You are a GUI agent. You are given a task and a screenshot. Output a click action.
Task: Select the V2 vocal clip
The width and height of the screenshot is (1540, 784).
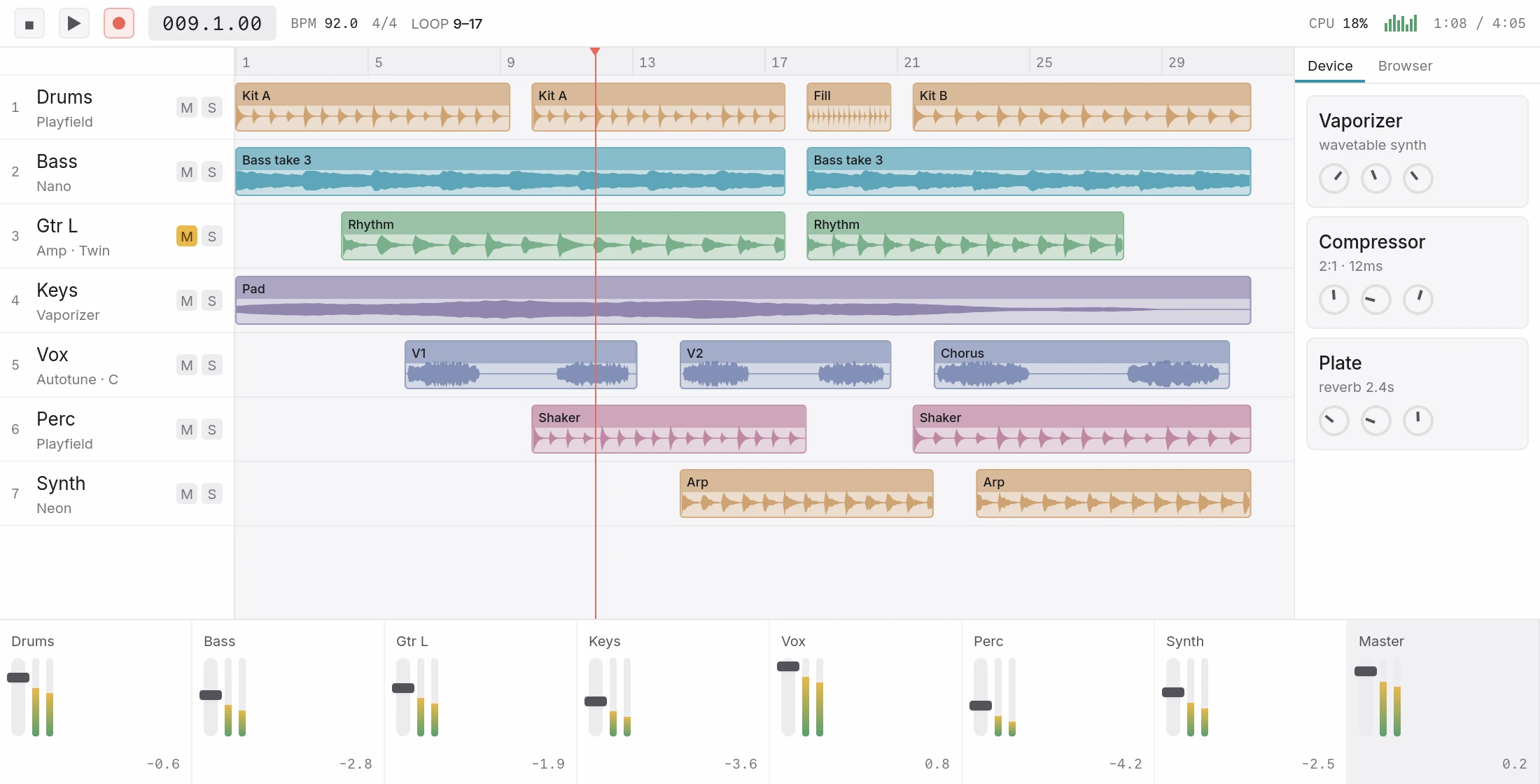785,365
